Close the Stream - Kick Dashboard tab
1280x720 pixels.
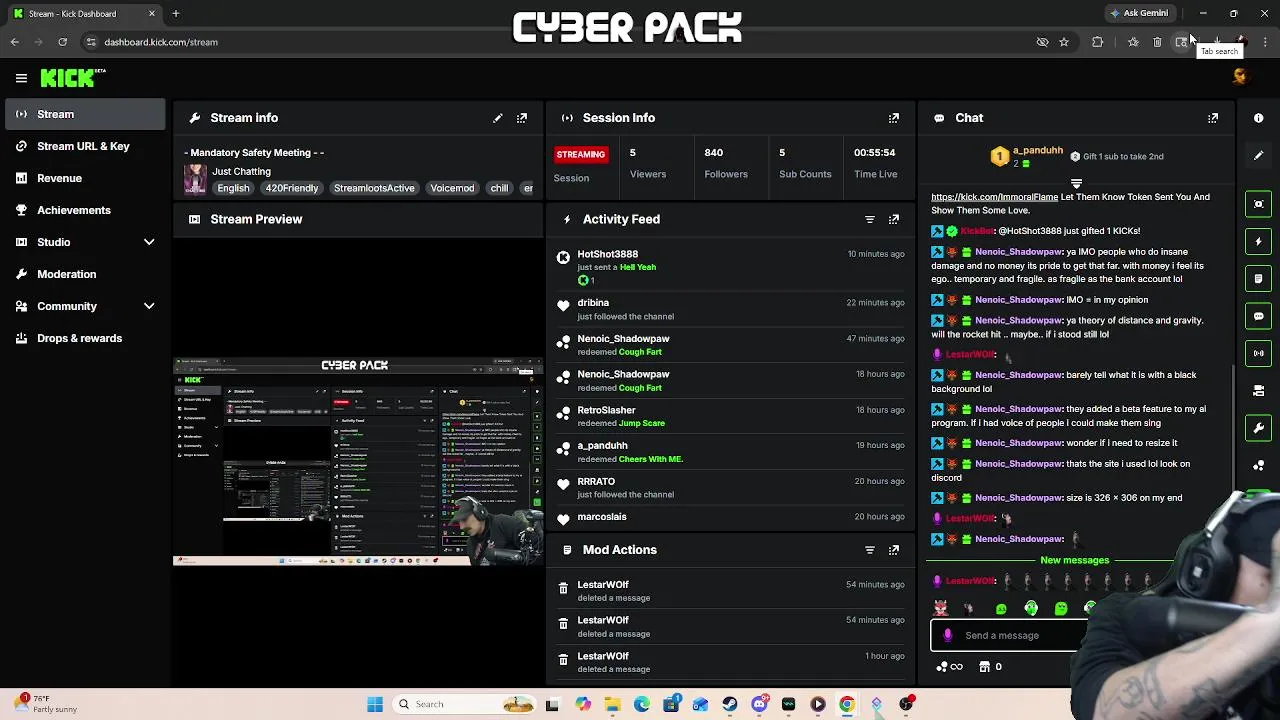(x=152, y=14)
